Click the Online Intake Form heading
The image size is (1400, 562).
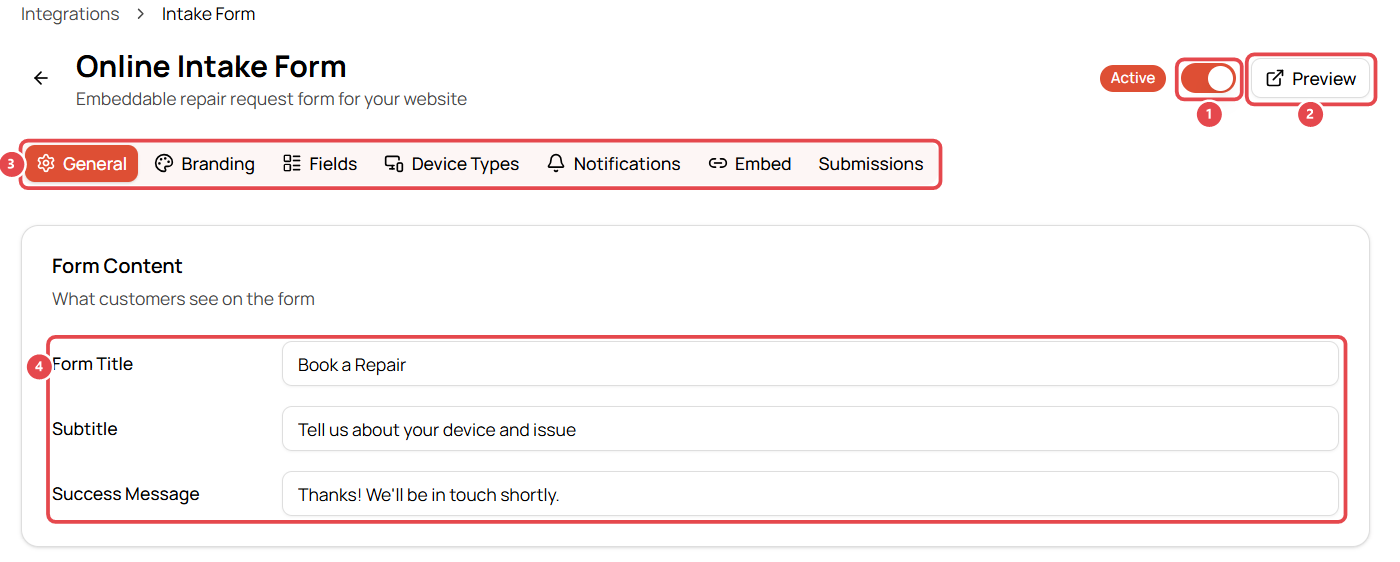[x=211, y=67]
